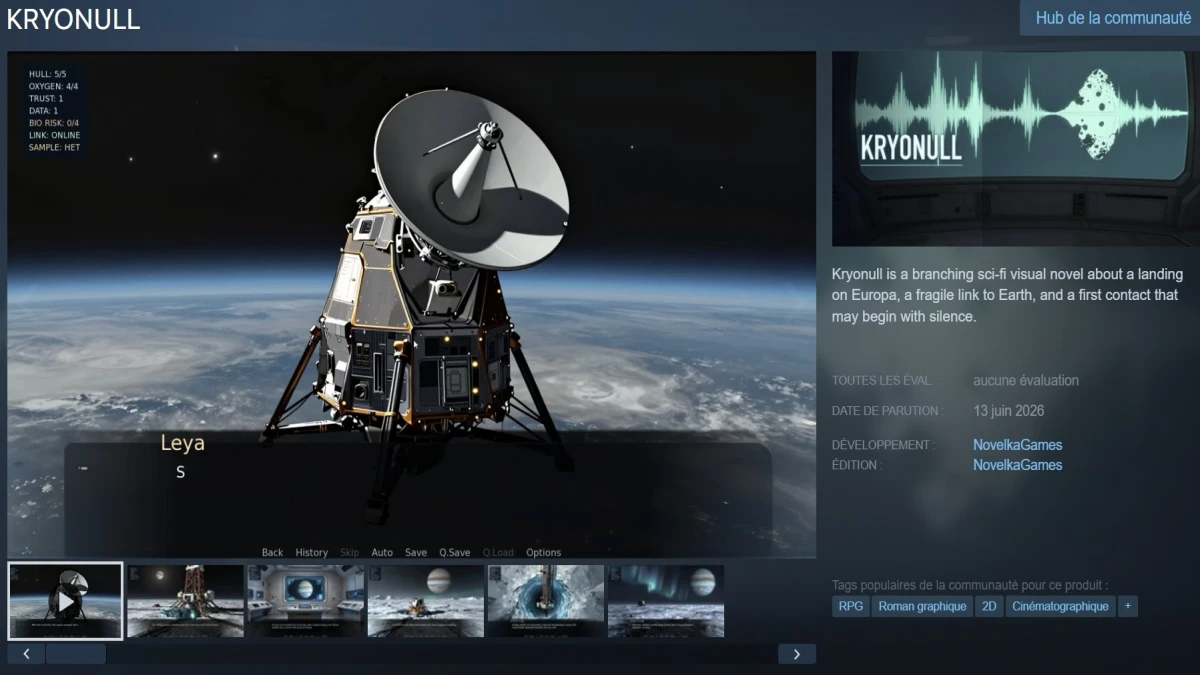This screenshot has width=1200, height=675.
Task: View the aurora and Jupiter screenshot thumbnail
Action: coord(666,601)
